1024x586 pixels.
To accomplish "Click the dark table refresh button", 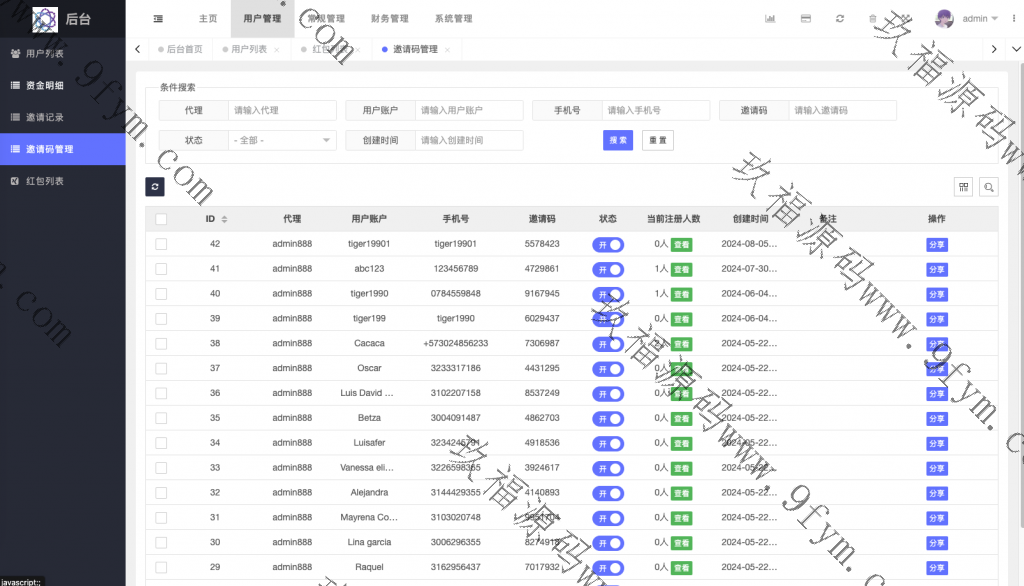I will pos(154,186).
